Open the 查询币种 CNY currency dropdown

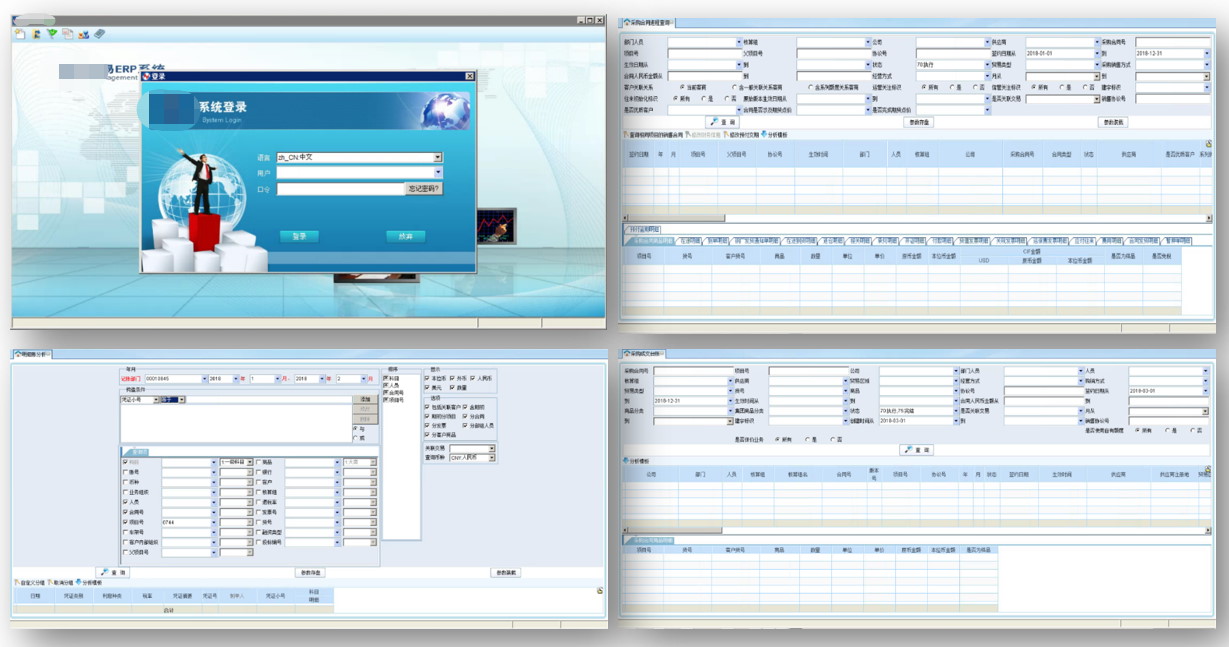pyautogui.click(x=490, y=458)
